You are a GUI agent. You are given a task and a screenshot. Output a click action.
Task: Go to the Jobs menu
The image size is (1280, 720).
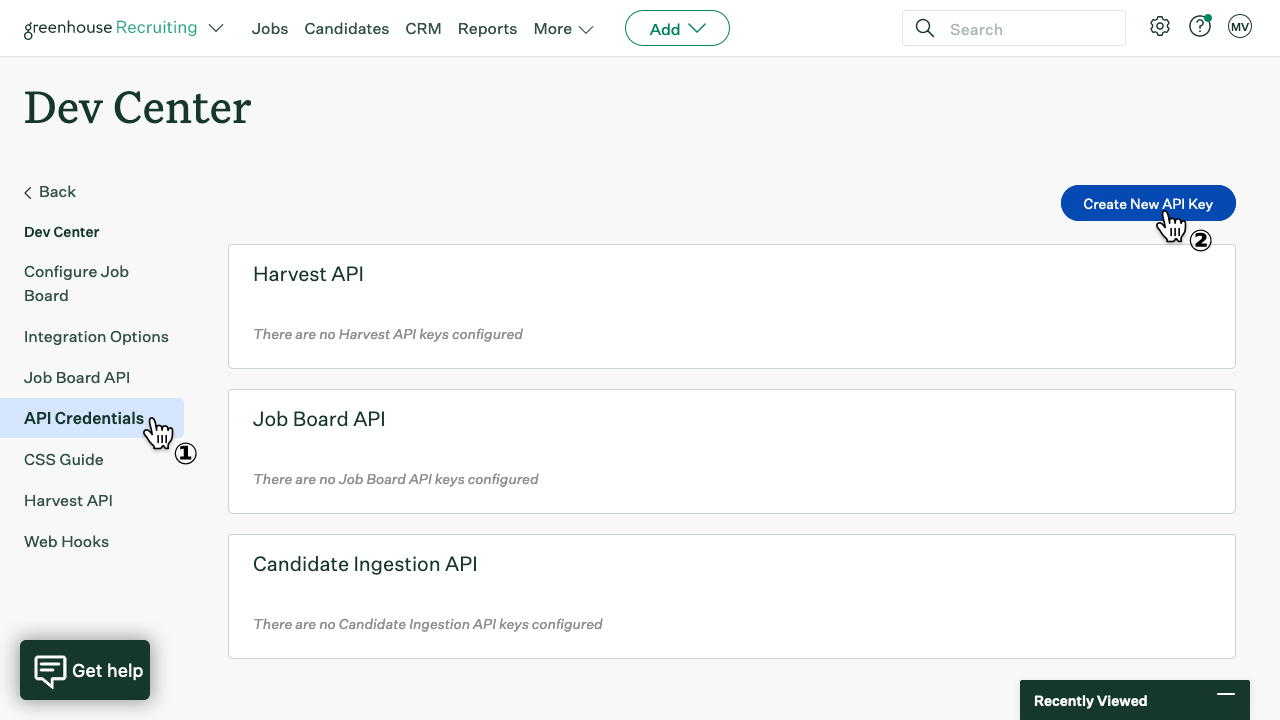pos(270,29)
